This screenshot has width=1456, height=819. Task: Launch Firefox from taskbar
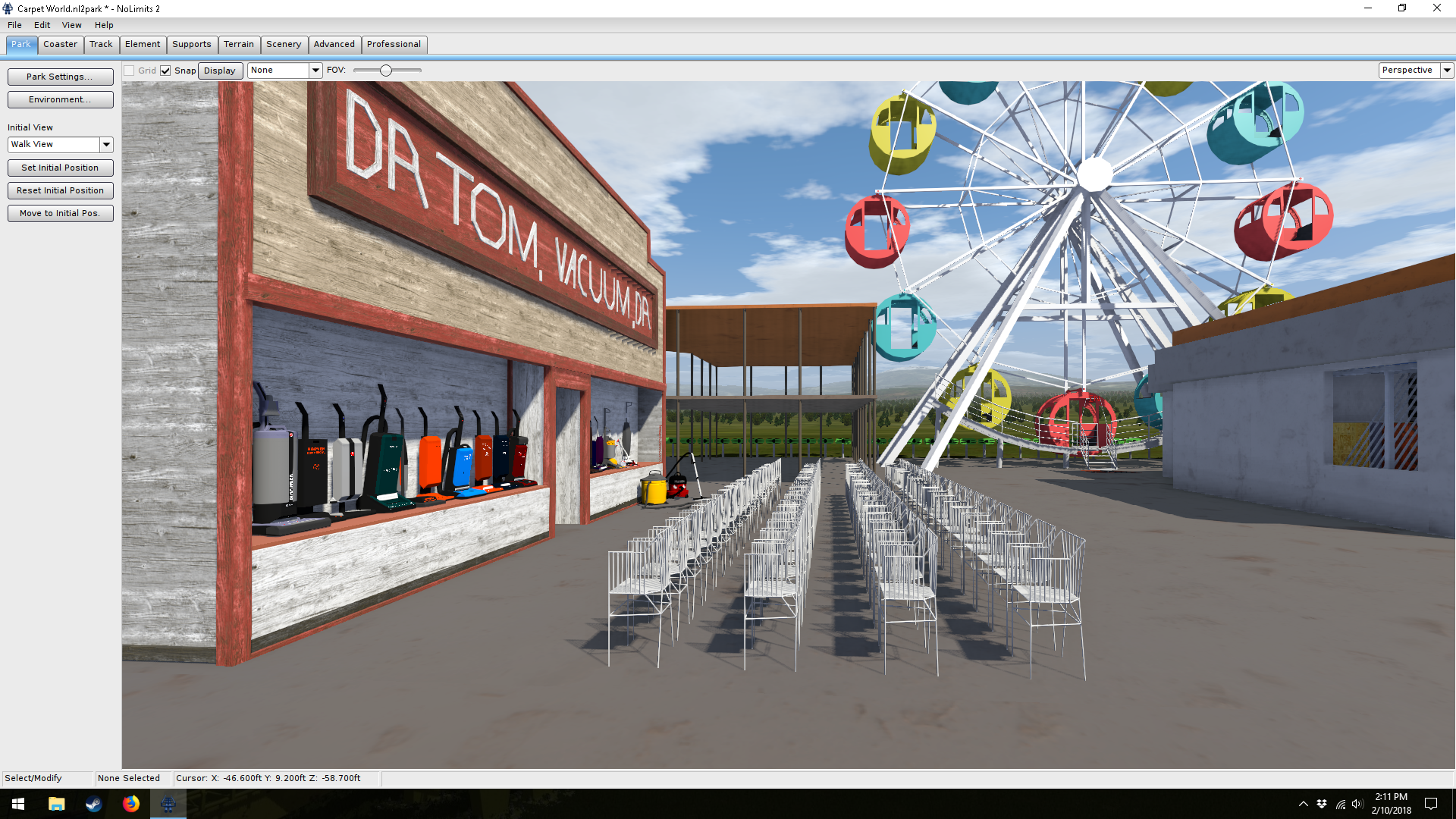click(x=131, y=804)
